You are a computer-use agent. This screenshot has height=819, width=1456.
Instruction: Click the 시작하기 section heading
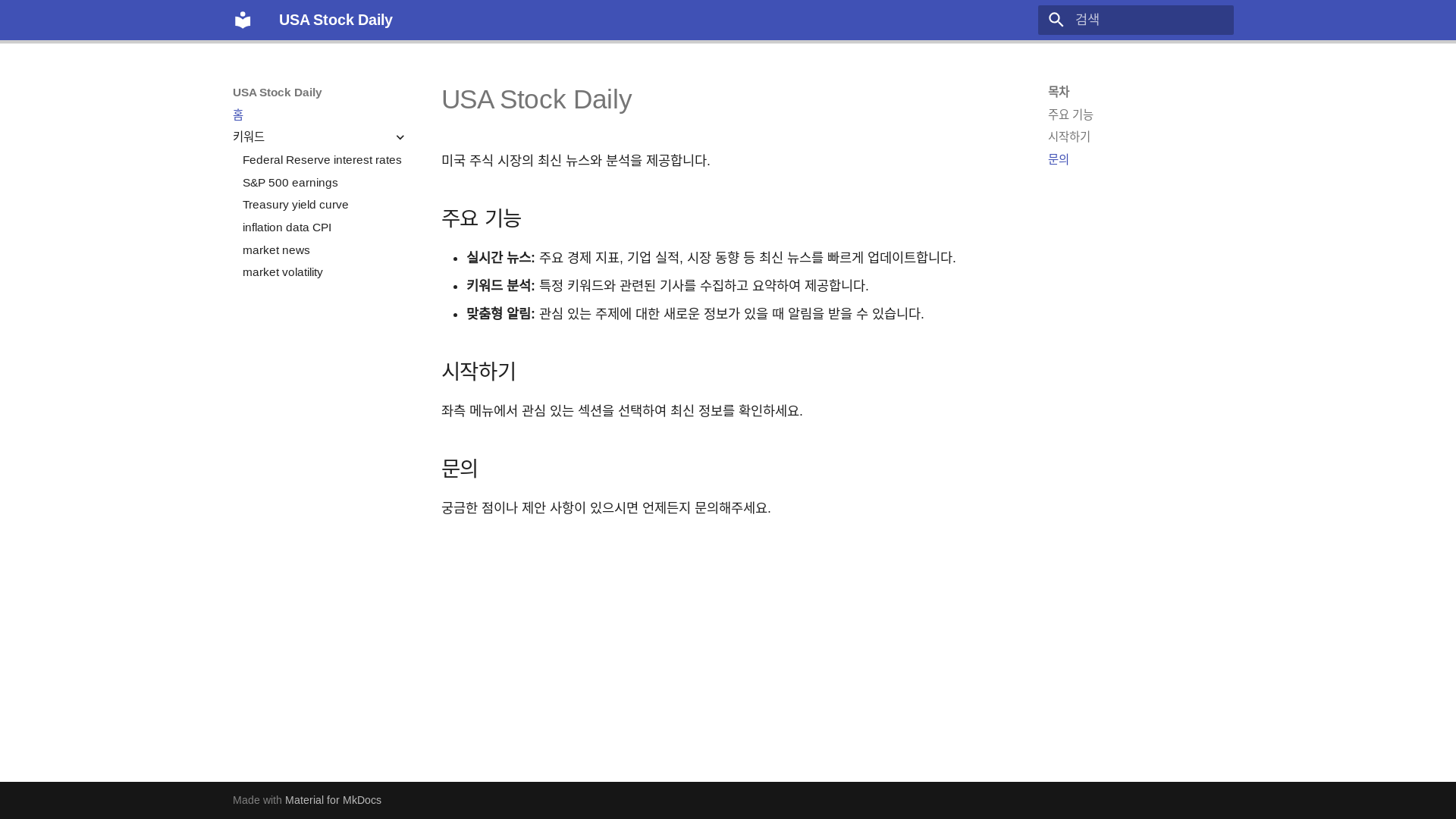click(479, 372)
